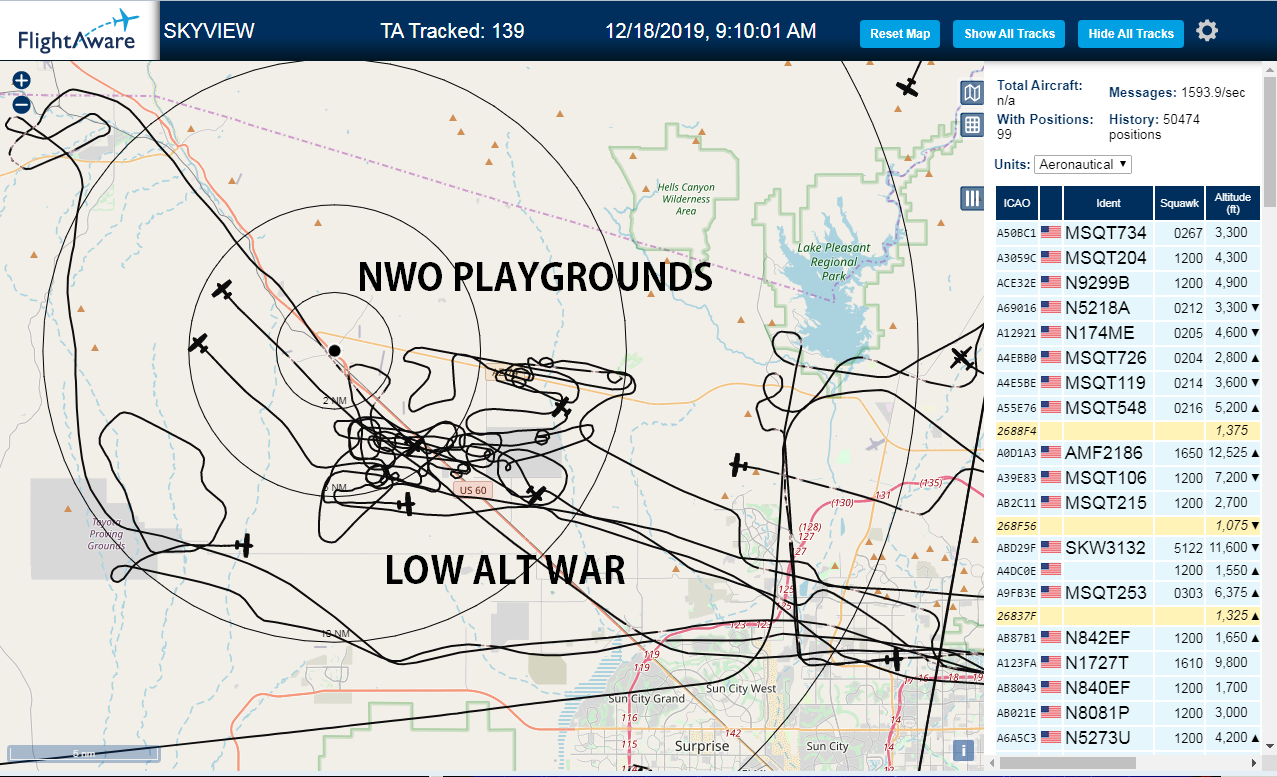This screenshot has width=1277, height=777.
Task: Select the 268F56 highlighted row
Action: coord(1127,525)
